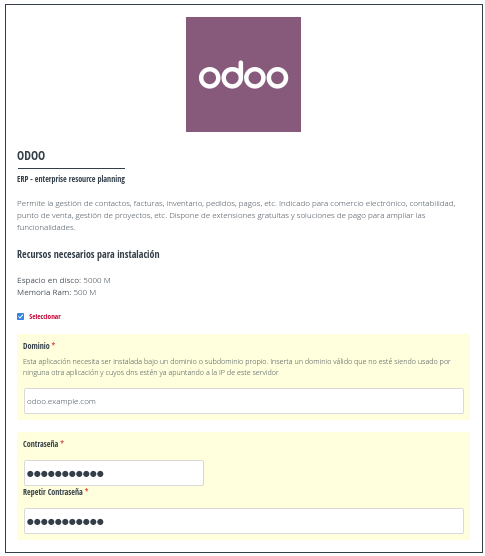
Task: Click the red asterisk beside Contraseña
Action: click(x=62, y=443)
